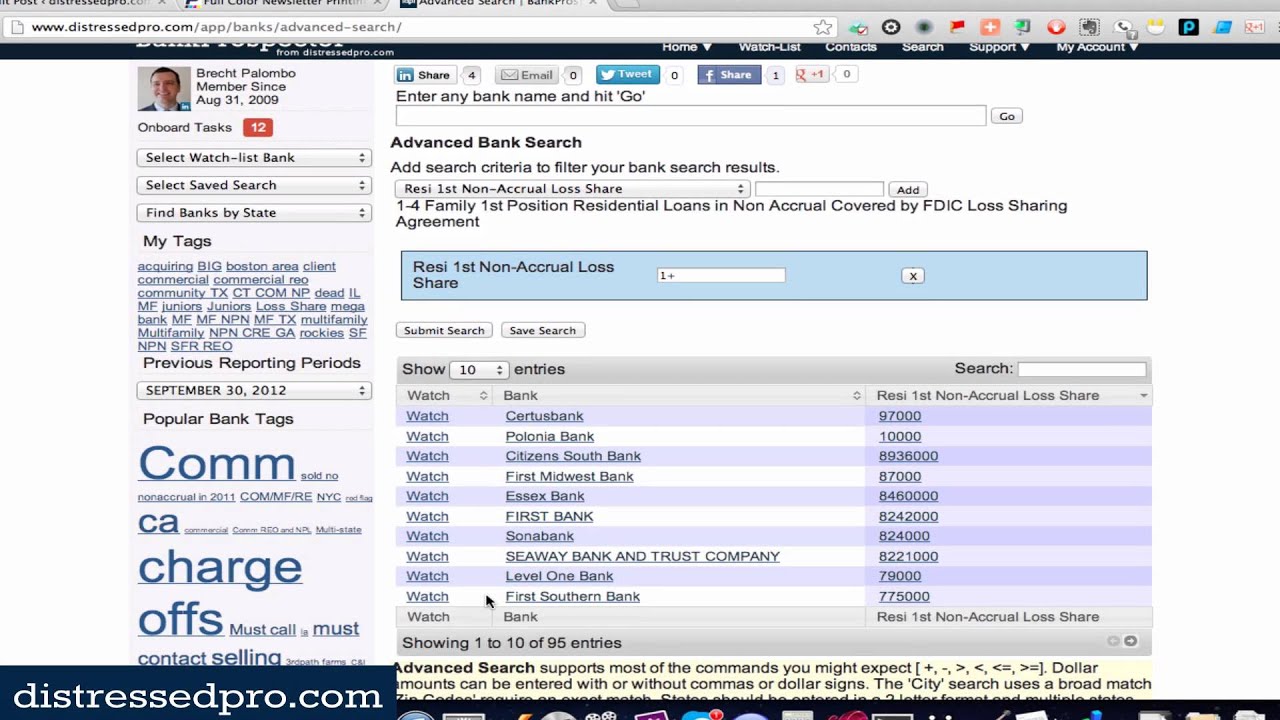
Task: Click the red flag extension icon
Action: tap(957, 27)
